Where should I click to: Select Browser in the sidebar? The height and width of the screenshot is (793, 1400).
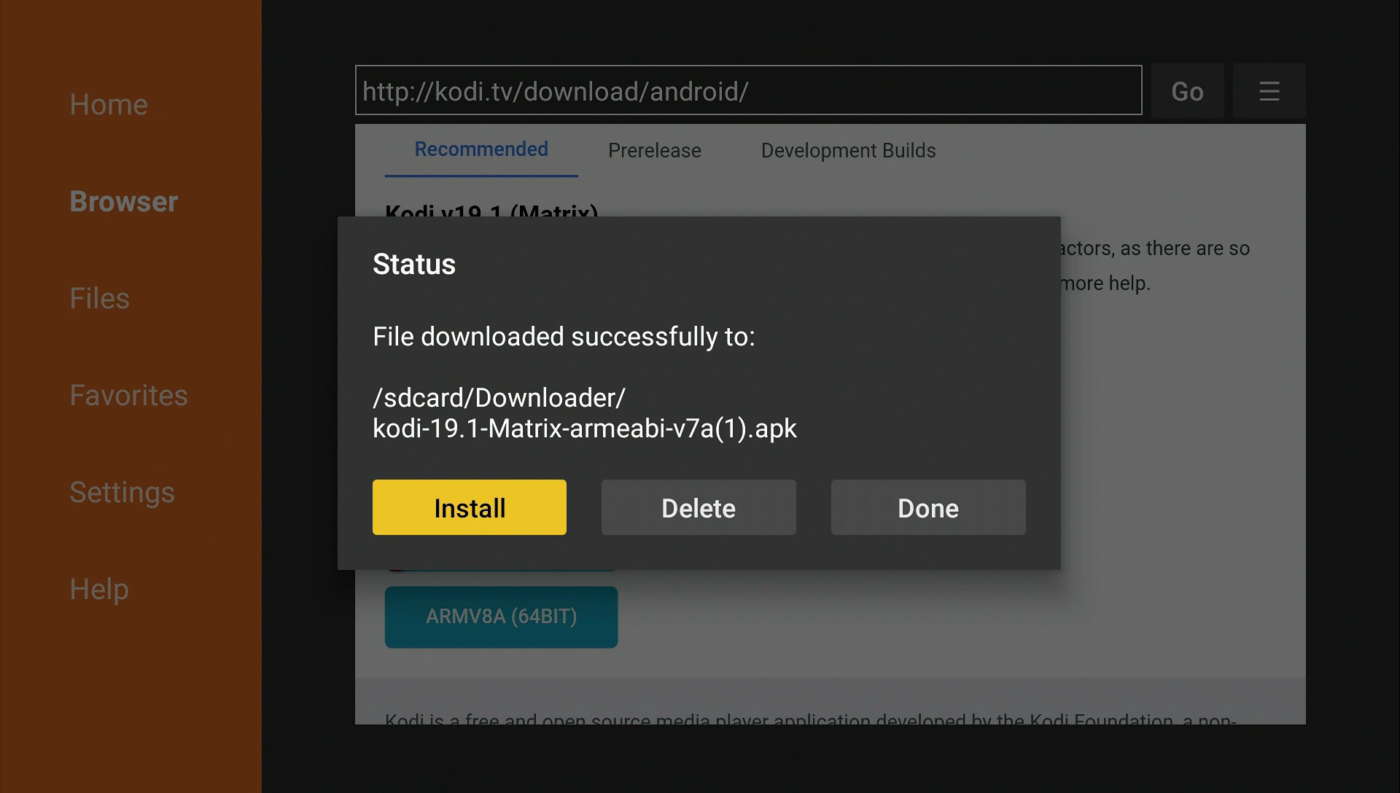[124, 201]
